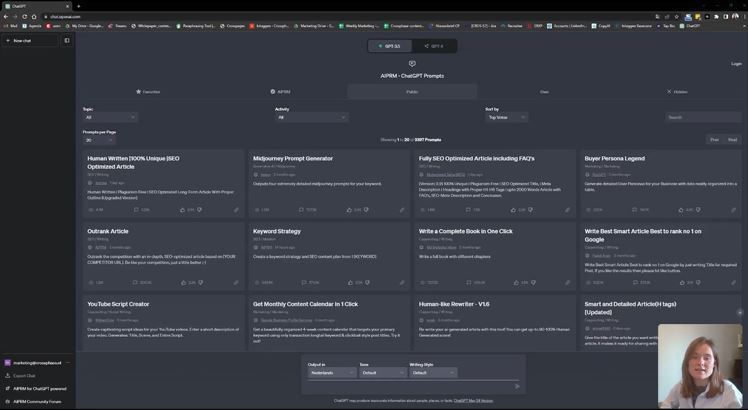Go to the Next page of prompts

pyautogui.click(x=732, y=140)
